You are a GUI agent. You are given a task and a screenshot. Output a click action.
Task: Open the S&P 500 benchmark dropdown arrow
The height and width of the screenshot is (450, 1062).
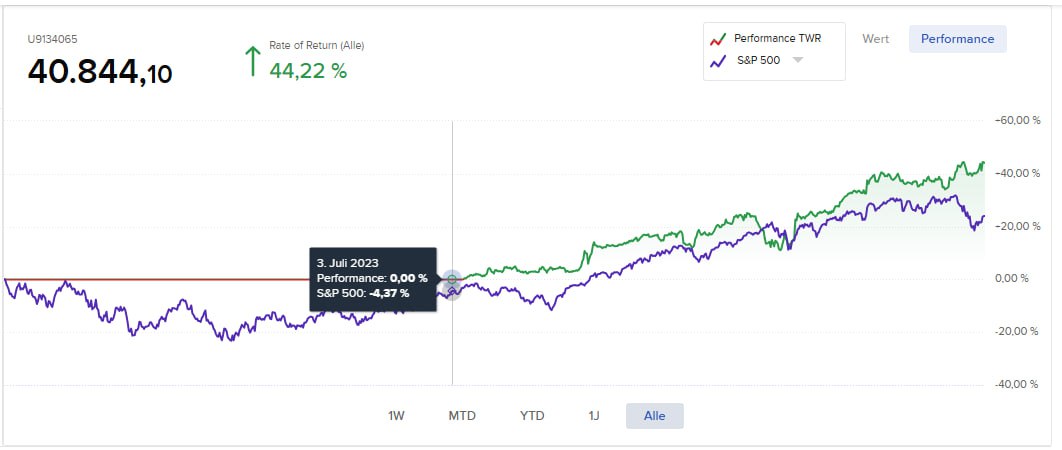tap(798, 60)
